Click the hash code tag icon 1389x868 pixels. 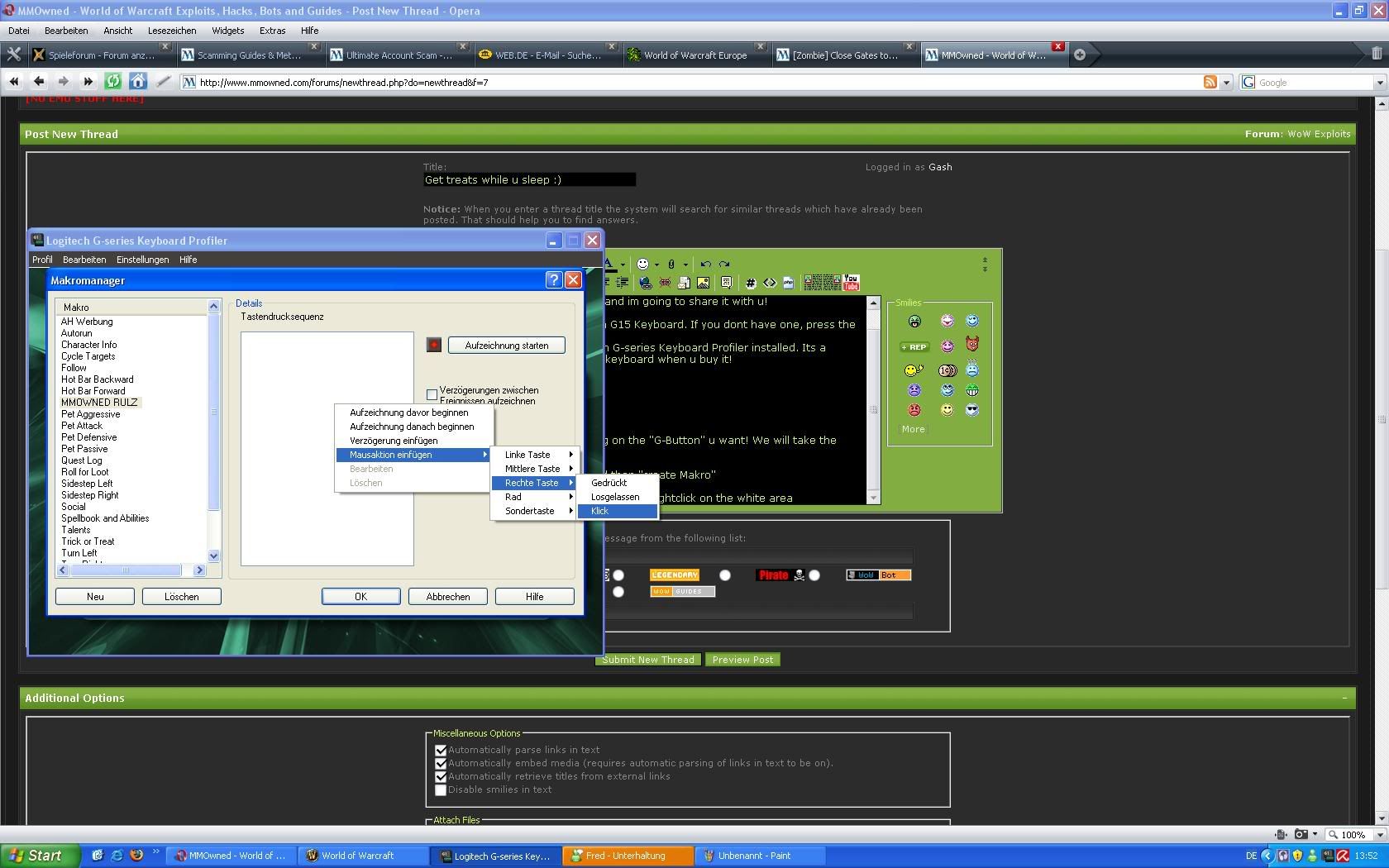point(751,283)
